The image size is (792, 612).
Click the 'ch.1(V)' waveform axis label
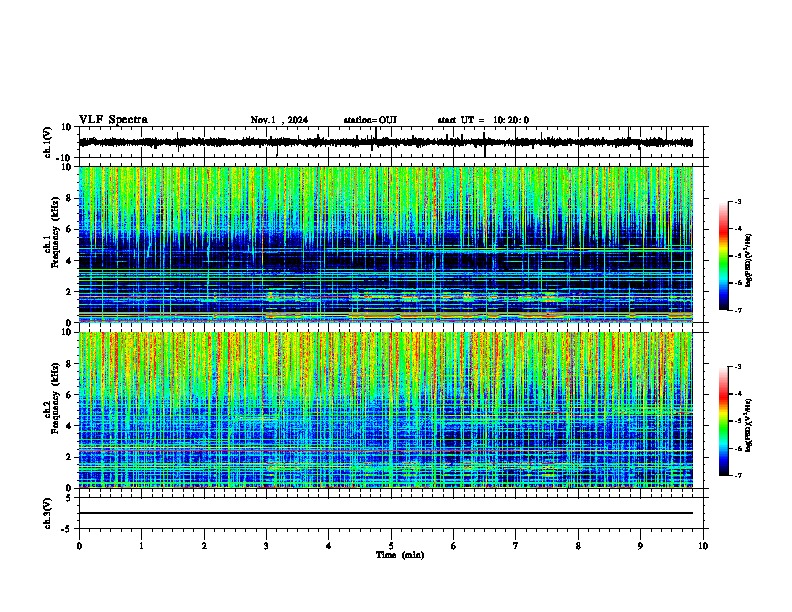coord(48,142)
